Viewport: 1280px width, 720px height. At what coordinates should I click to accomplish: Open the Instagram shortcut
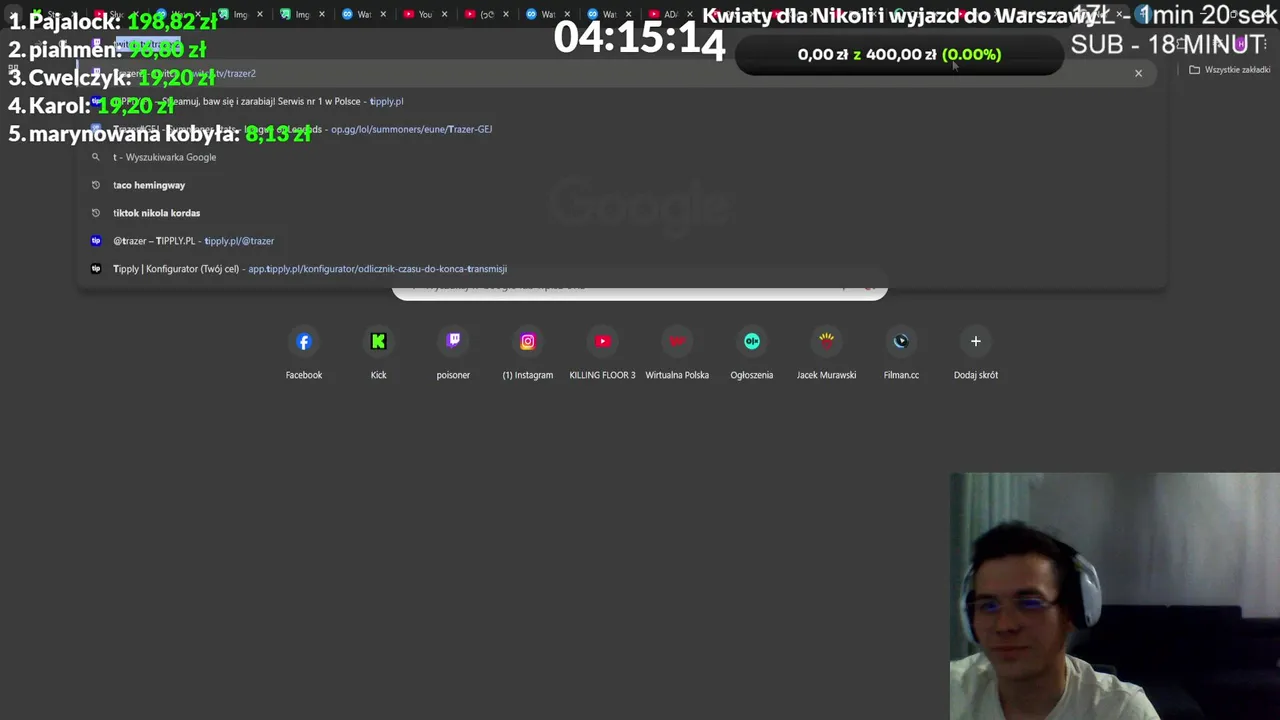[528, 353]
